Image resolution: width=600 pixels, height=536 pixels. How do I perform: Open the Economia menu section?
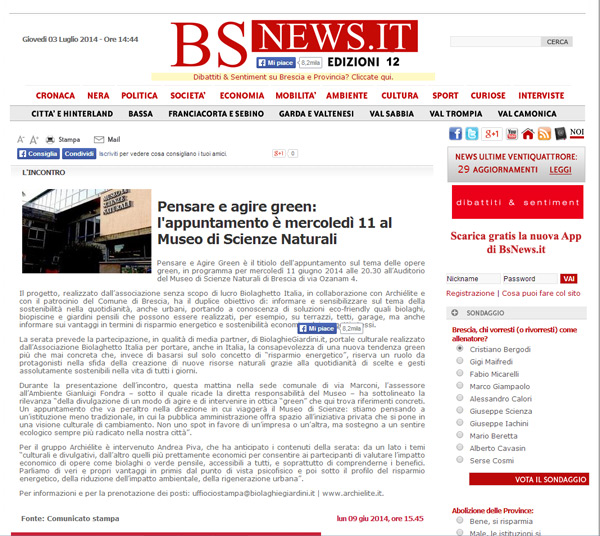242,96
